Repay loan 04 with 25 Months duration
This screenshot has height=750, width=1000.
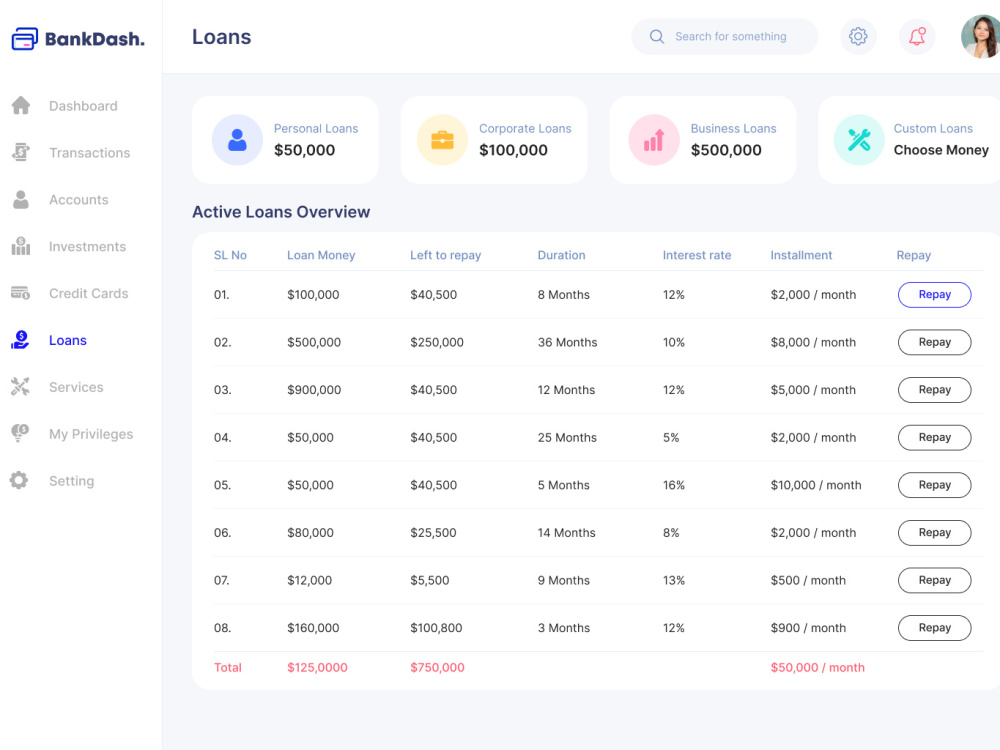pyautogui.click(x=934, y=438)
